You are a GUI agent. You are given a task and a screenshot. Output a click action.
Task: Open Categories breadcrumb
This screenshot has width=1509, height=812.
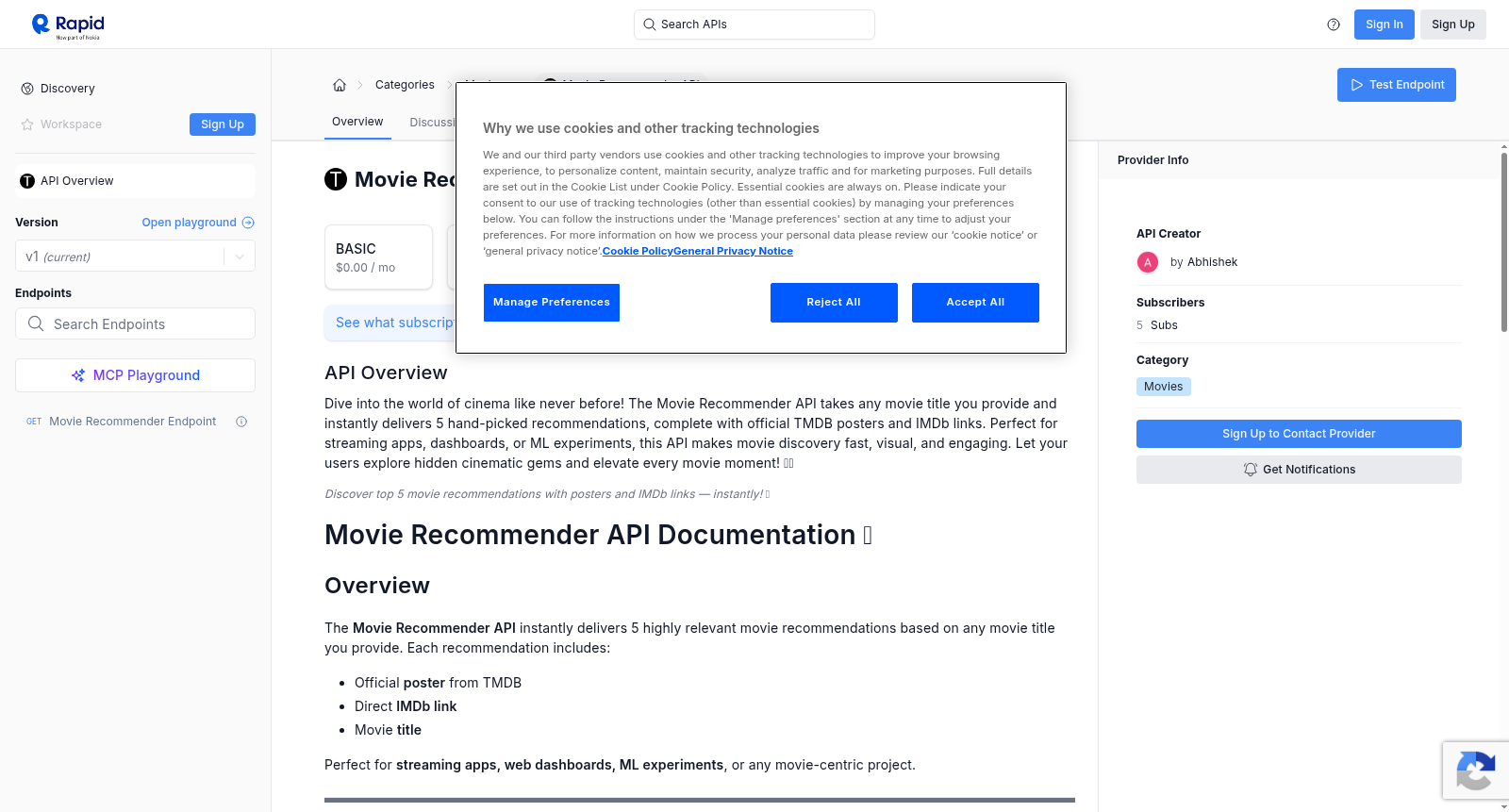click(405, 85)
